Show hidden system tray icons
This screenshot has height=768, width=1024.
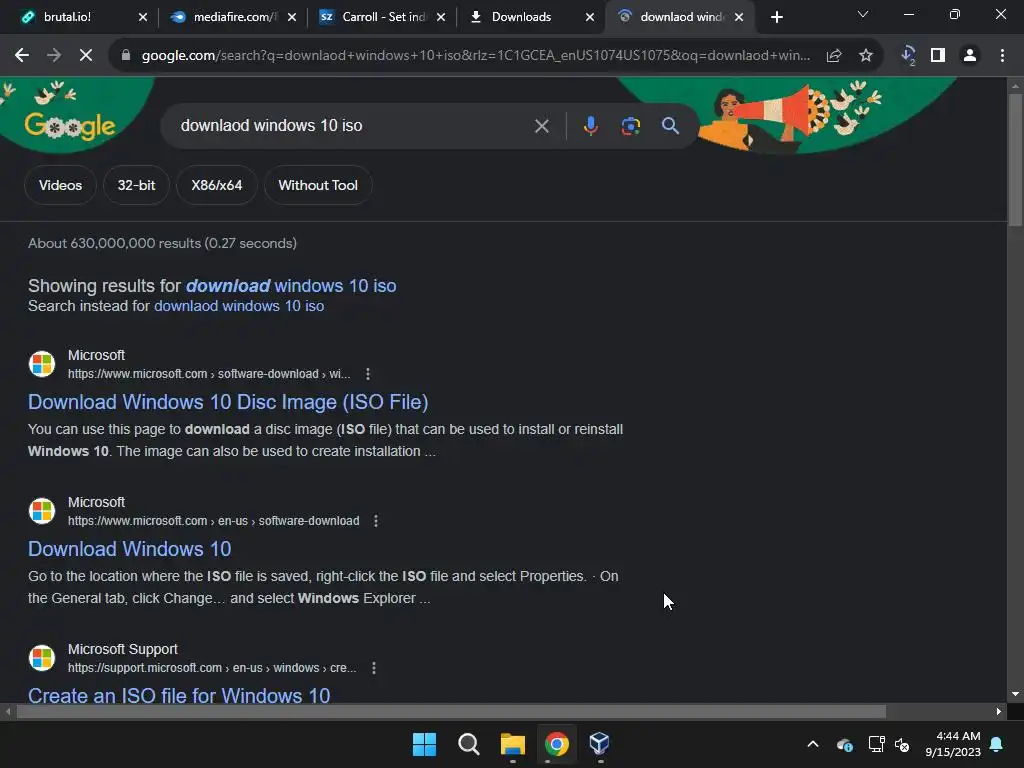point(813,744)
